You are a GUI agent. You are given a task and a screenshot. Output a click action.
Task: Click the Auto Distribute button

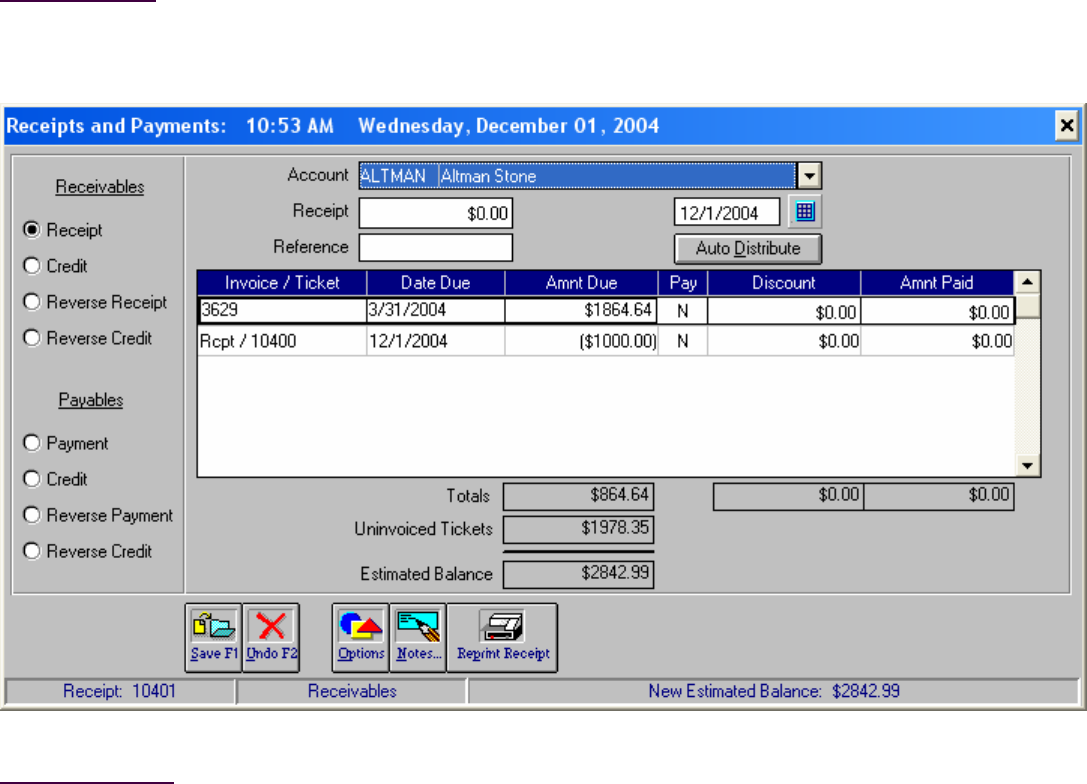pyautogui.click(x=748, y=248)
